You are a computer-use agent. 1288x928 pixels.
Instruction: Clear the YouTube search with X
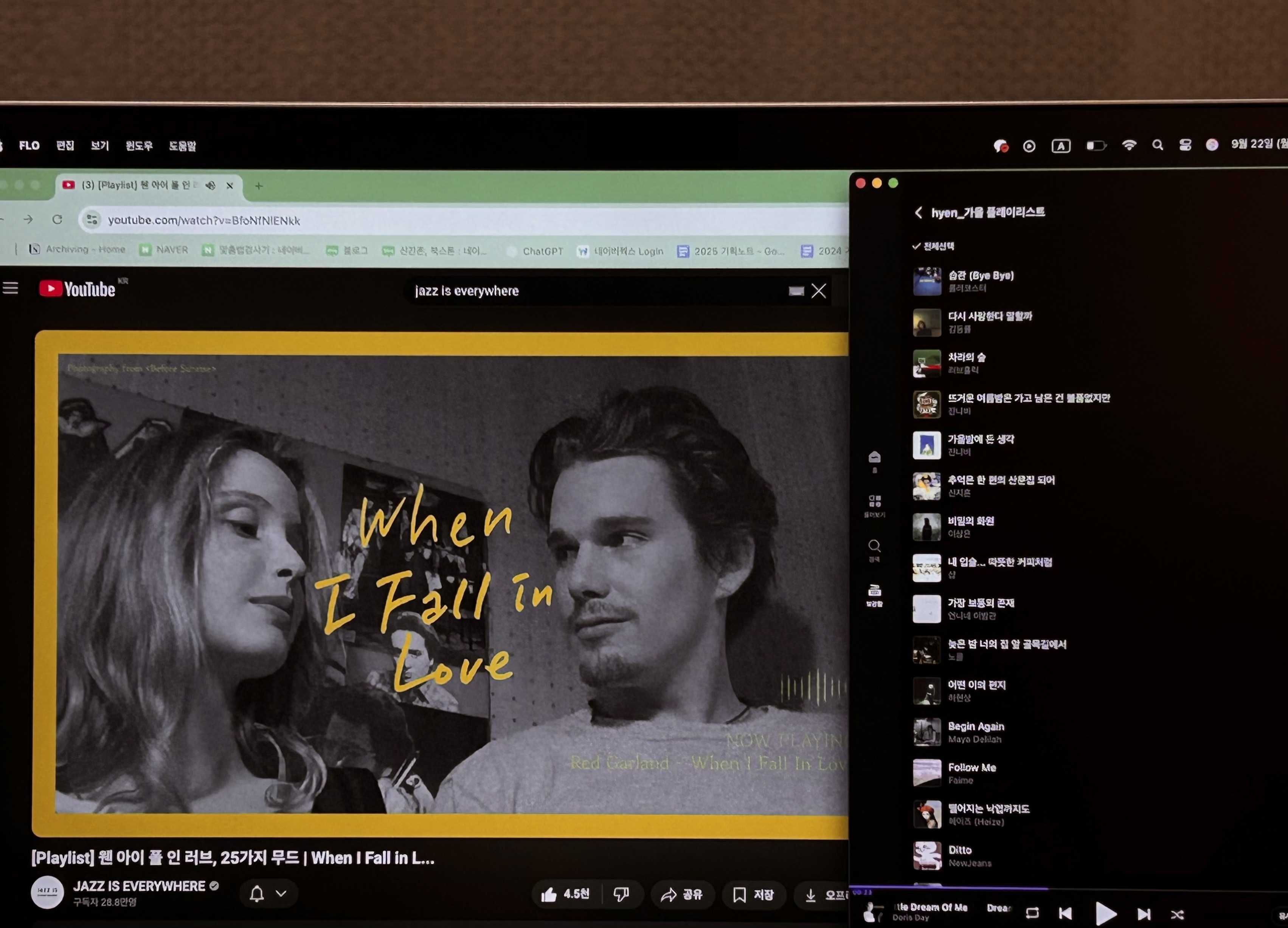coord(818,291)
